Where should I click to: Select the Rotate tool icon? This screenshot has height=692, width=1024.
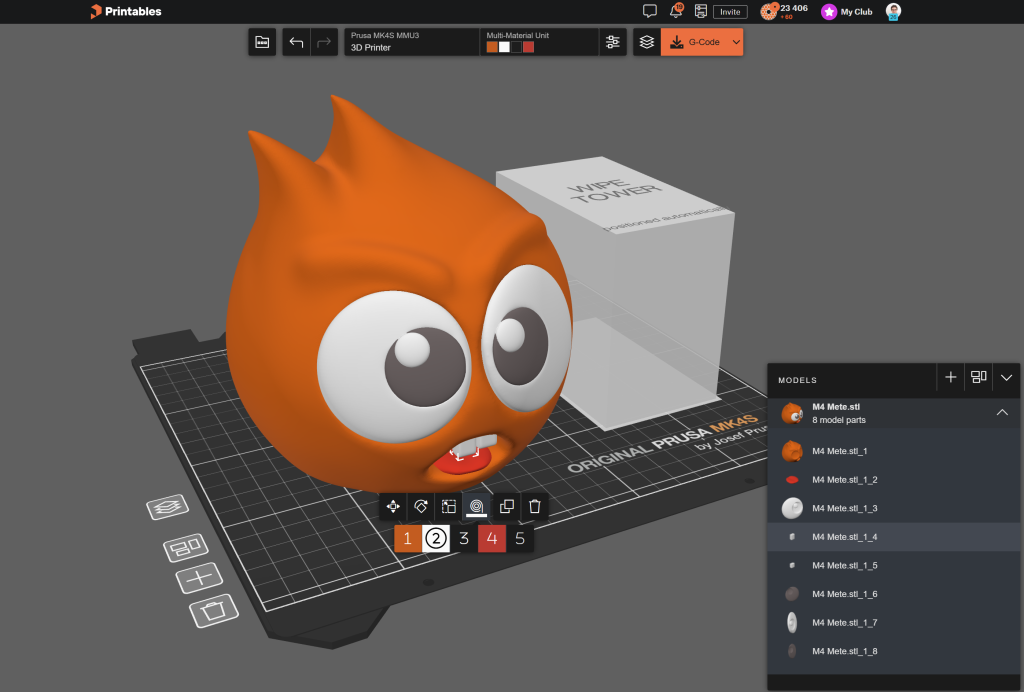421,506
